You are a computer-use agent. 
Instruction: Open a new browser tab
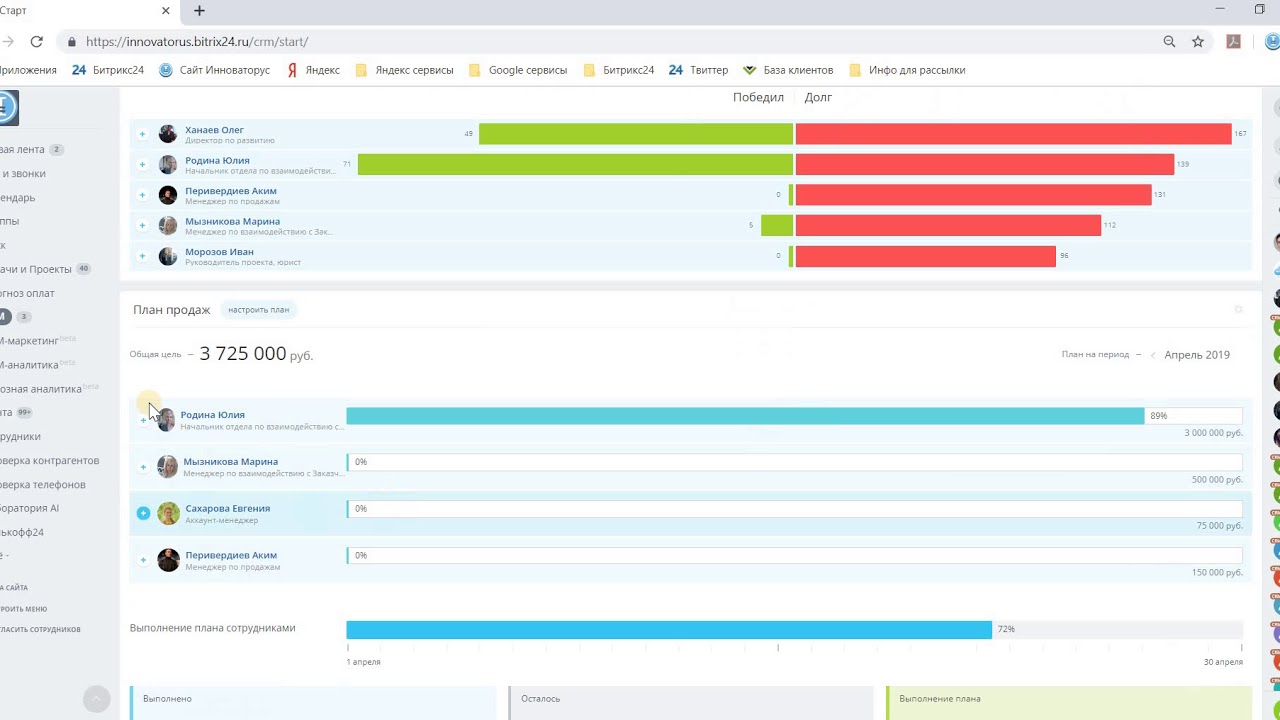pyautogui.click(x=199, y=11)
